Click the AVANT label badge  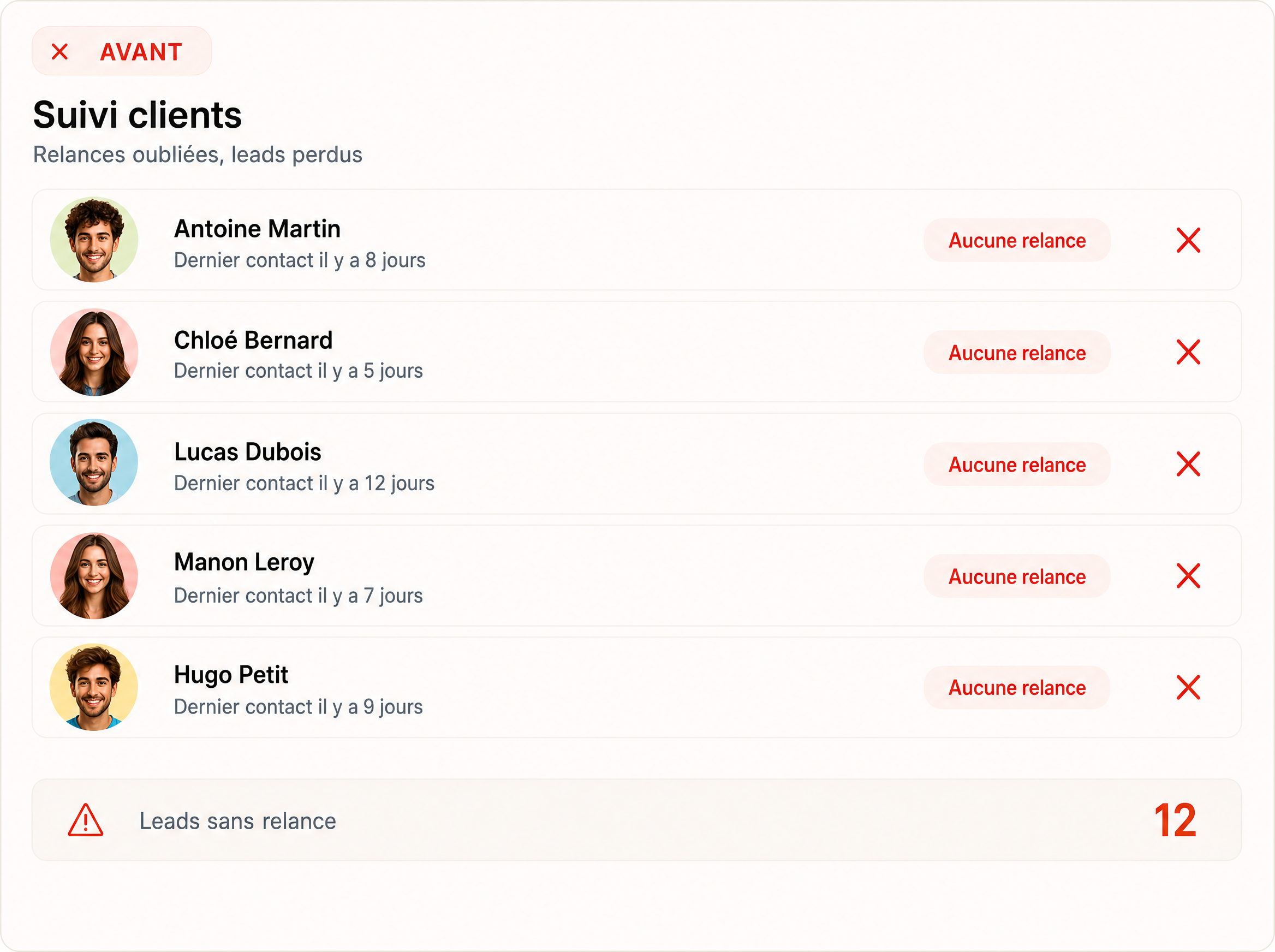coord(122,51)
